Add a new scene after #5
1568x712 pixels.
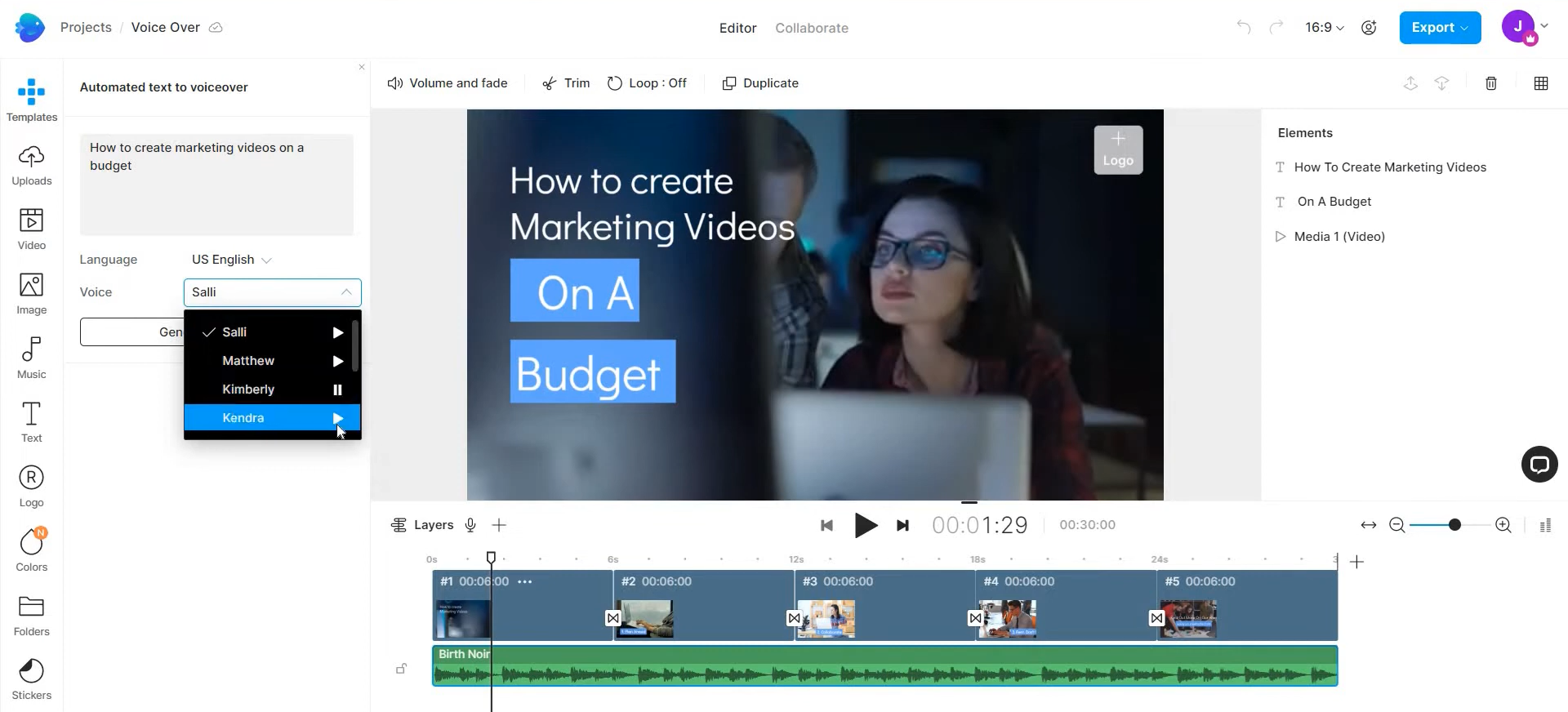1357,562
